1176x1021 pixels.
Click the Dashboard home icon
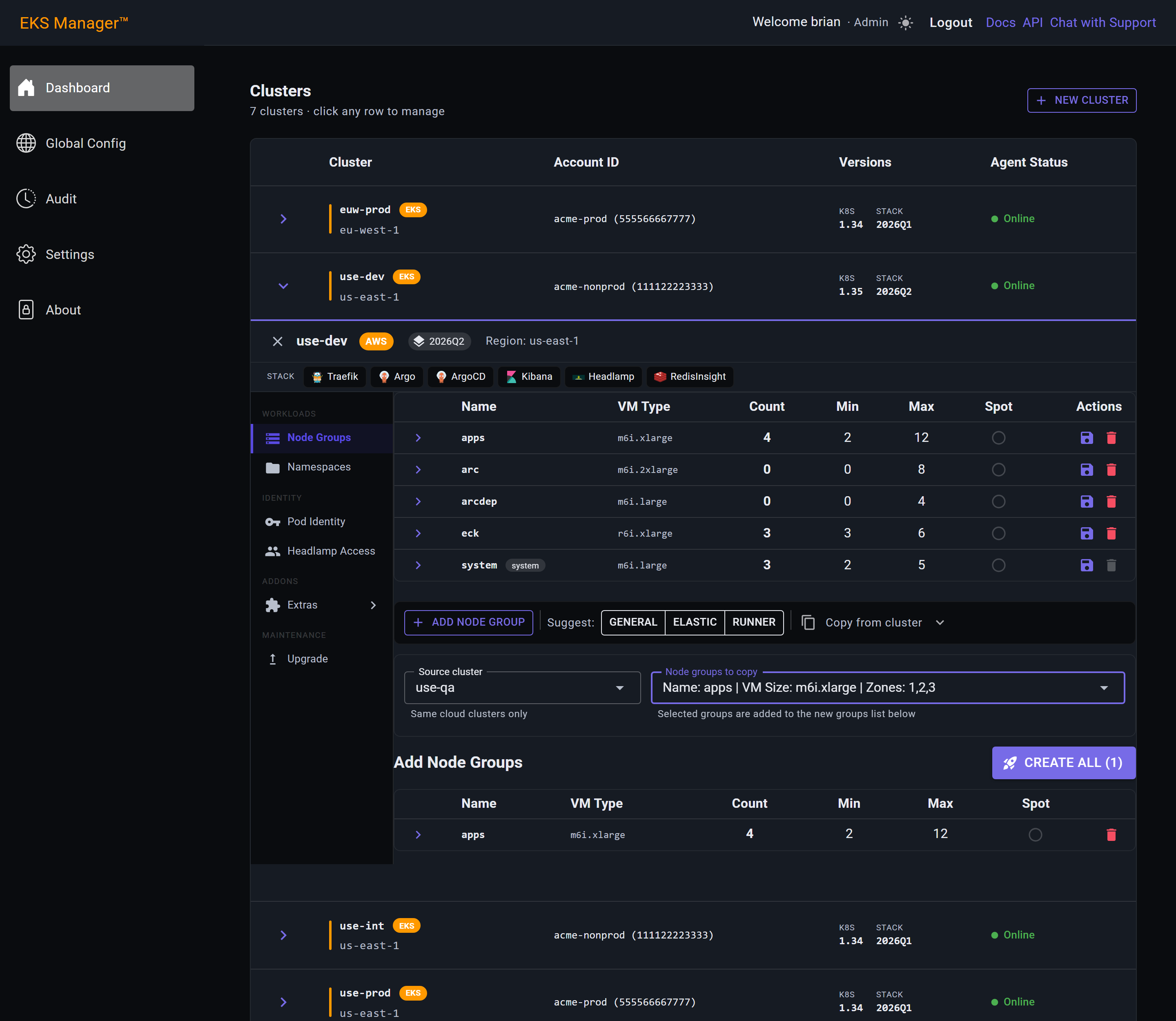[x=26, y=88]
